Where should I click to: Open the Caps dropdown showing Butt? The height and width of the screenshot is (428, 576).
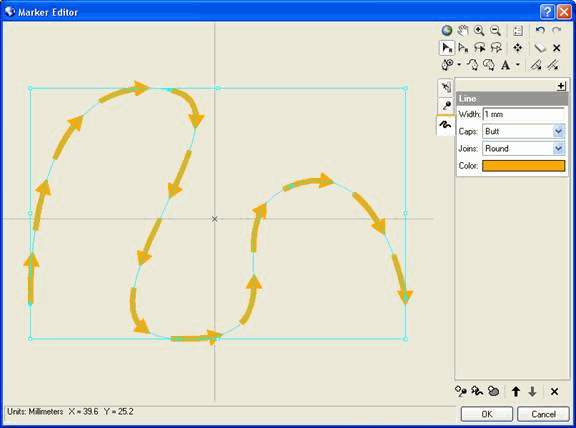523,131
